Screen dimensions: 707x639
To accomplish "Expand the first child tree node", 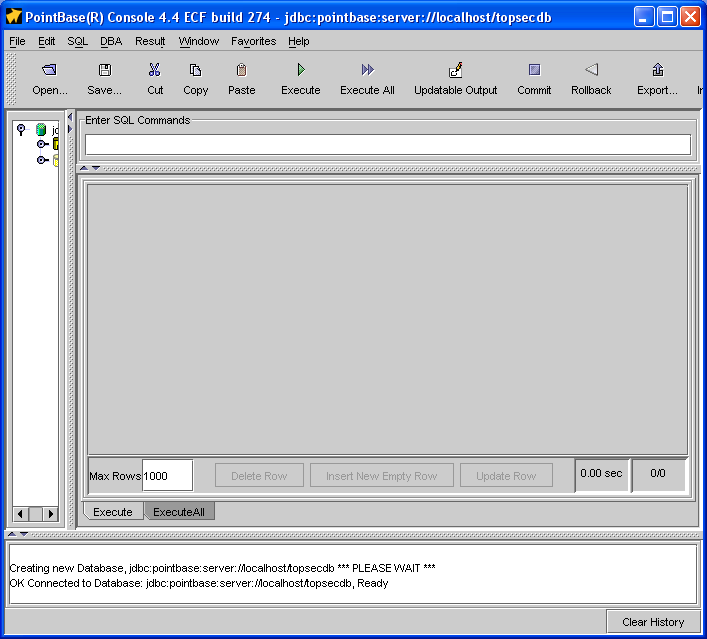I will pos(42,144).
